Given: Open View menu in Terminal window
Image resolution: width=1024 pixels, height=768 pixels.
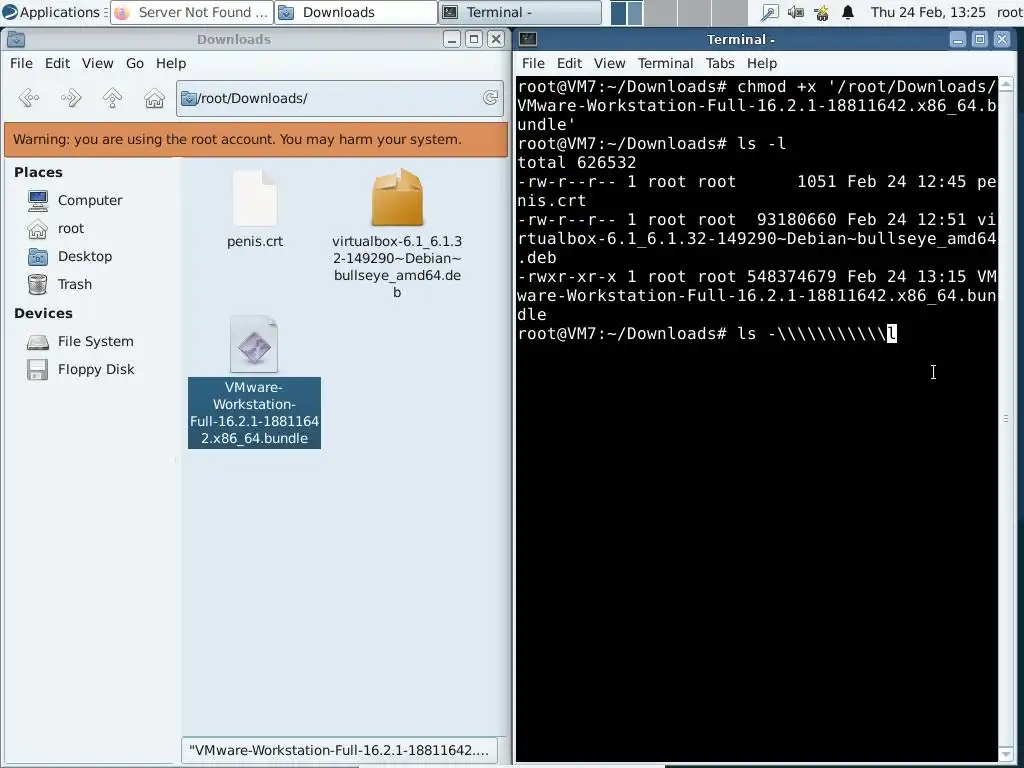Looking at the screenshot, I should (x=609, y=63).
